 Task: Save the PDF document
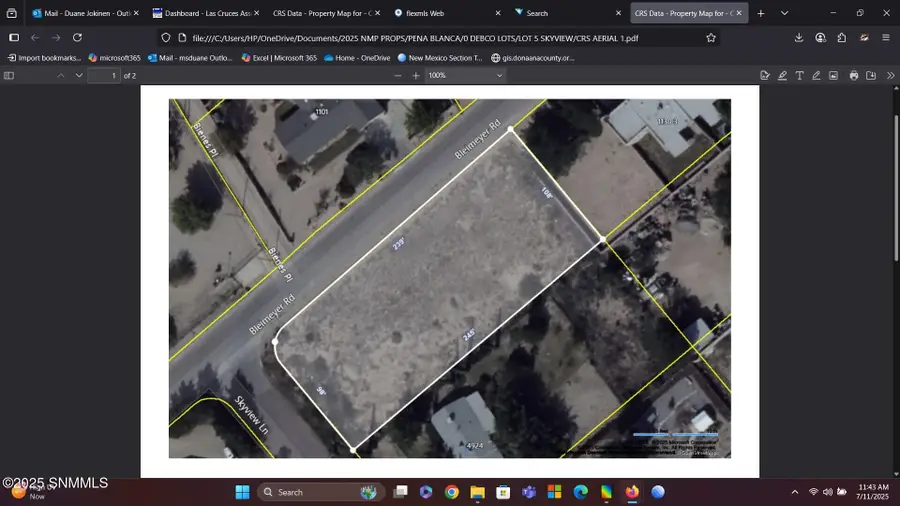(x=871, y=76)
